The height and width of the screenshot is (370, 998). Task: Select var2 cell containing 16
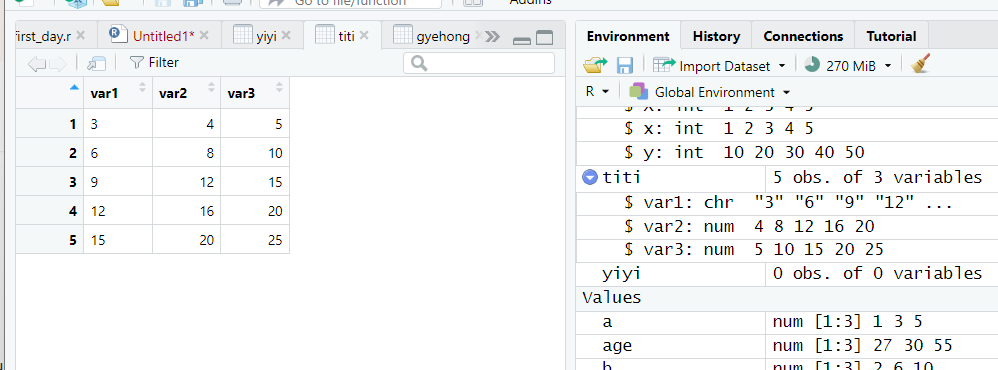coord(186,211)
